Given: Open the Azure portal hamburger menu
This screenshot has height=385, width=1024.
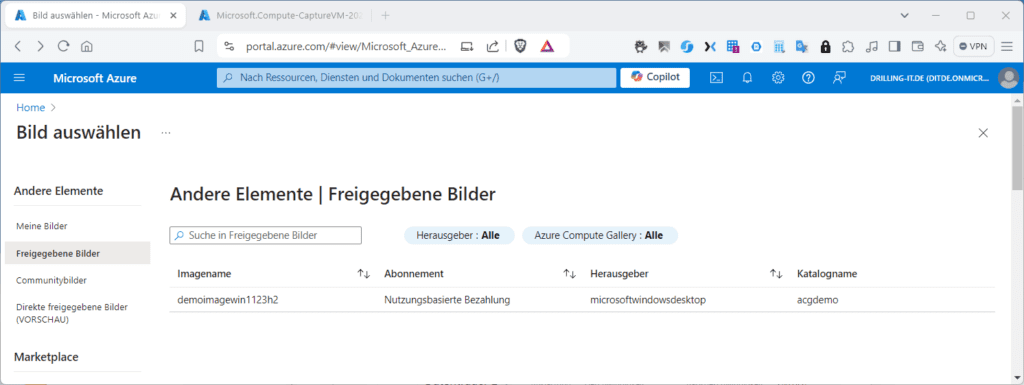Looking at the screenshot, I should pyautogui.click(x=20, y=78).
